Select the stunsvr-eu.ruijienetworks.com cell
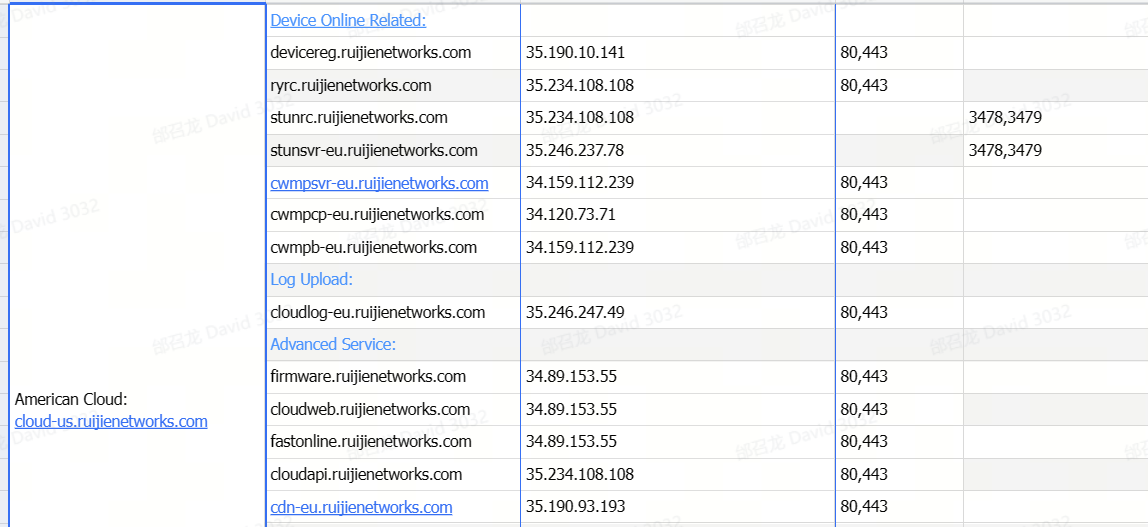This screenshot has width=1148, height=527. click(x=393, y=150)
